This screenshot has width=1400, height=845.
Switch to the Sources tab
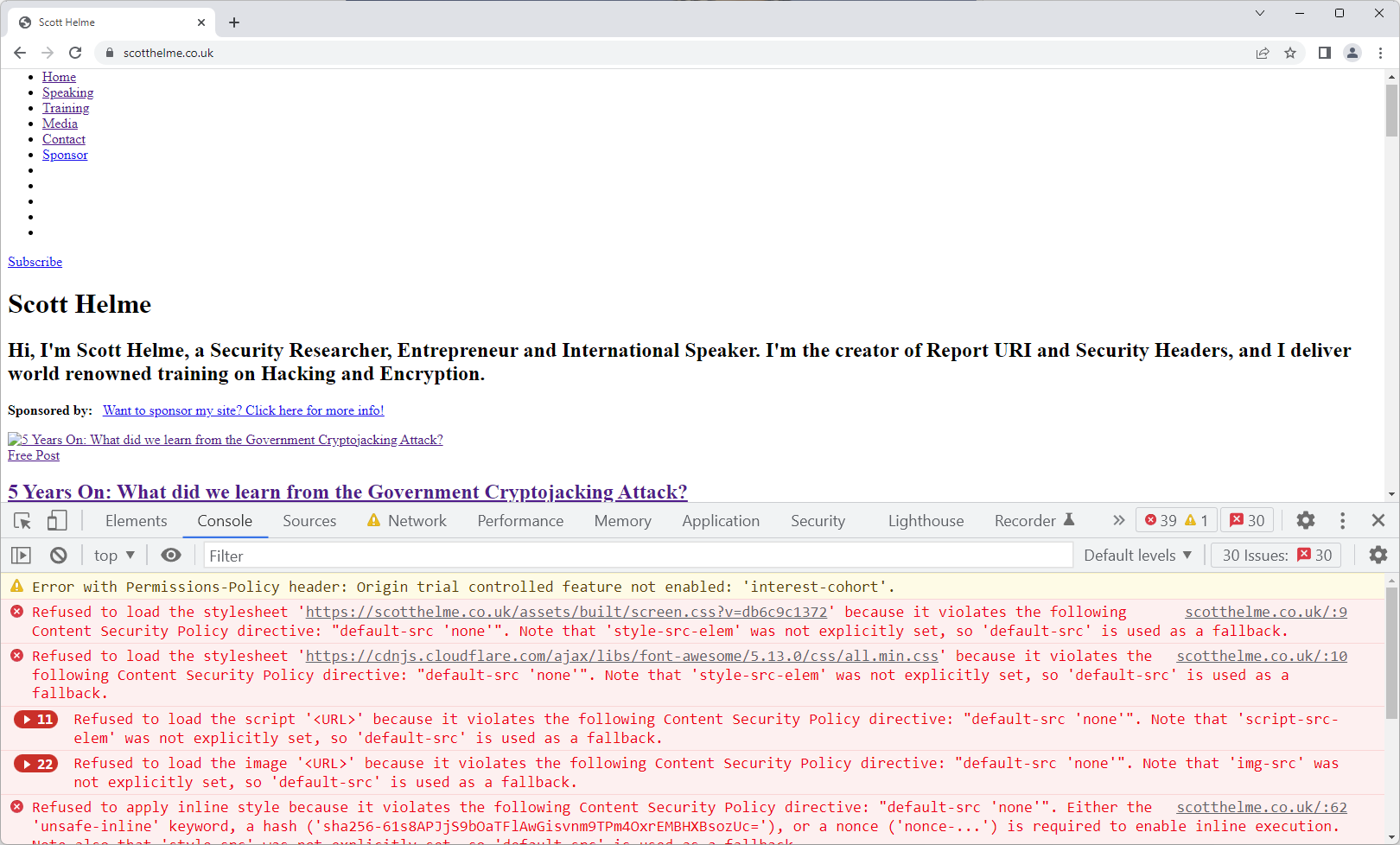(x=309, y=520)
